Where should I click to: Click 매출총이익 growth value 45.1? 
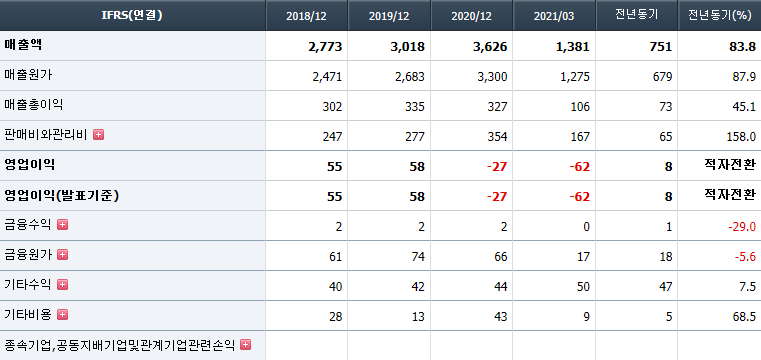[744, 107]
